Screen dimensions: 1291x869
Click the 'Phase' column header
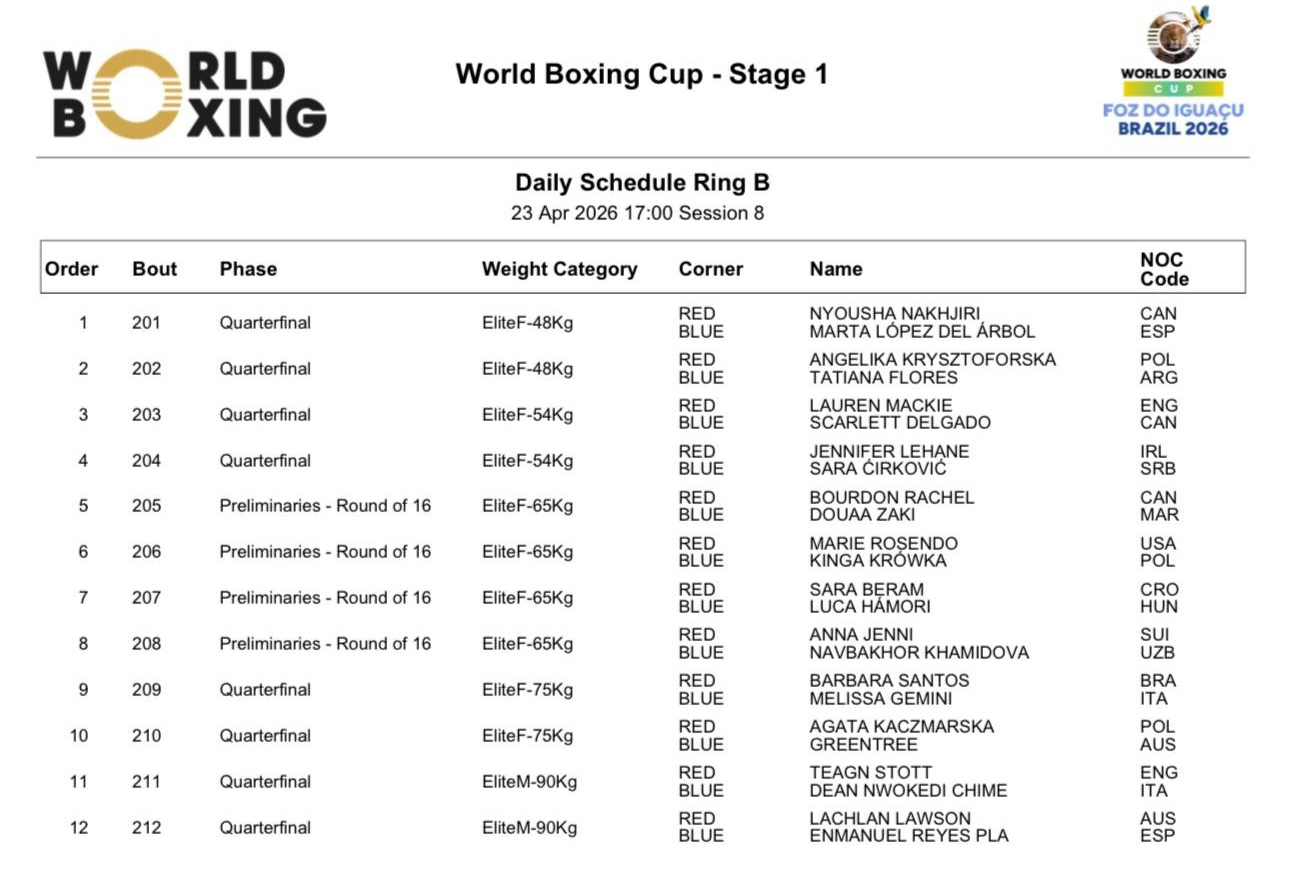[248, 269]
